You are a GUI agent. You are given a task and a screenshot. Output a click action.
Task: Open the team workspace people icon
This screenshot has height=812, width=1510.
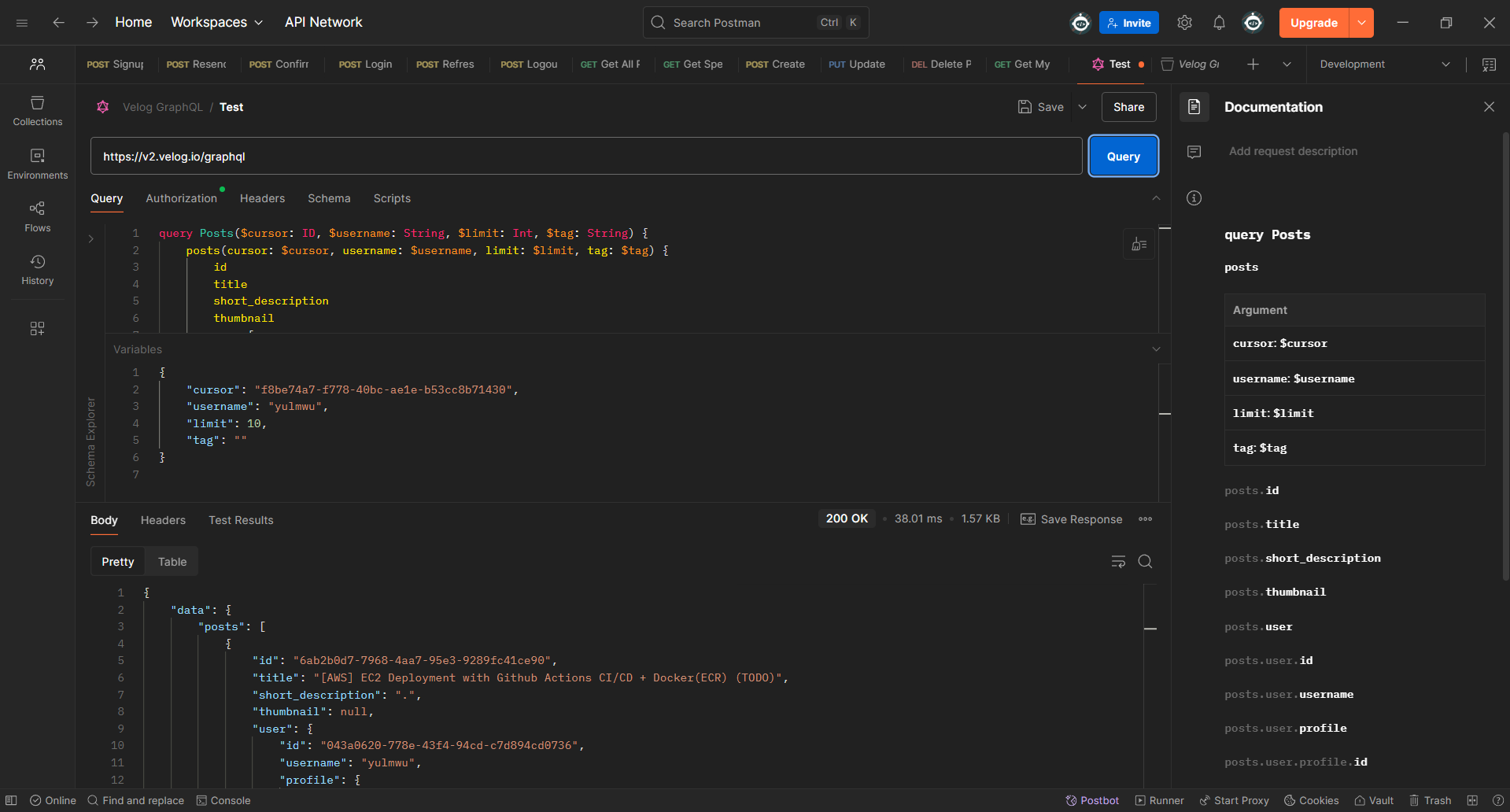click(37, 65)
